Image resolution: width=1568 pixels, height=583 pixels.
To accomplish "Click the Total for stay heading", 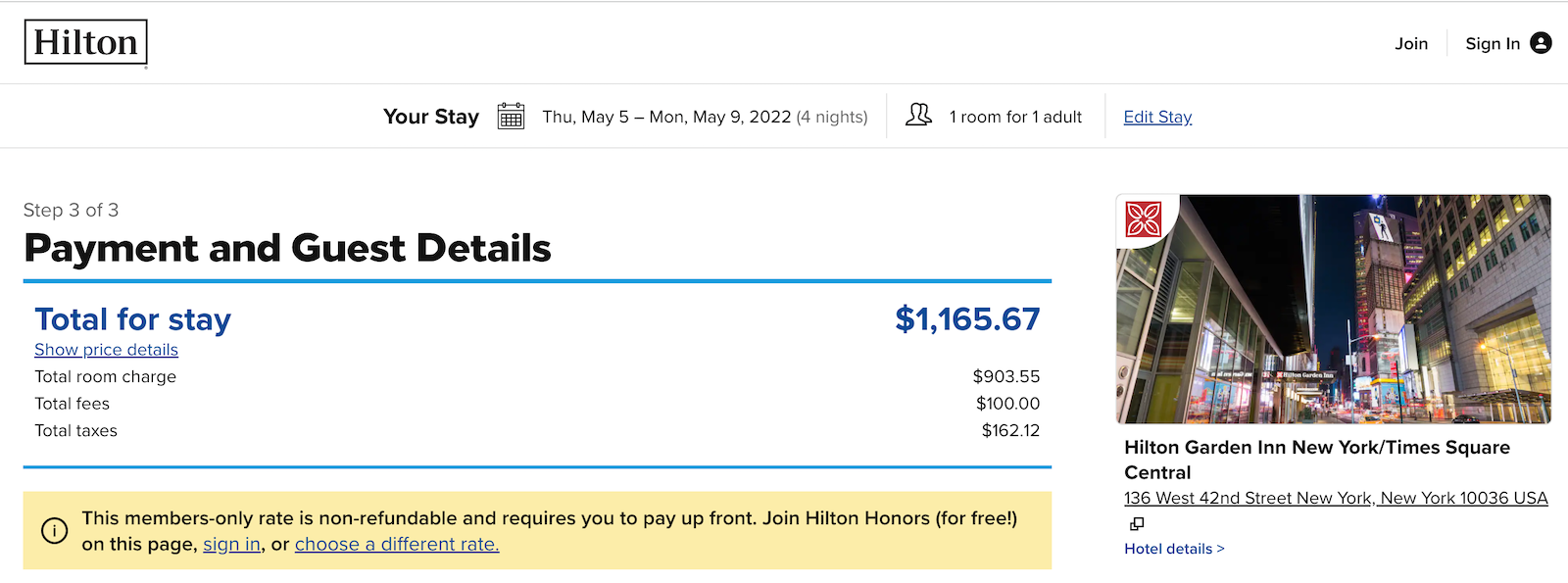I will pyautogui.click(x=132, y=319).
